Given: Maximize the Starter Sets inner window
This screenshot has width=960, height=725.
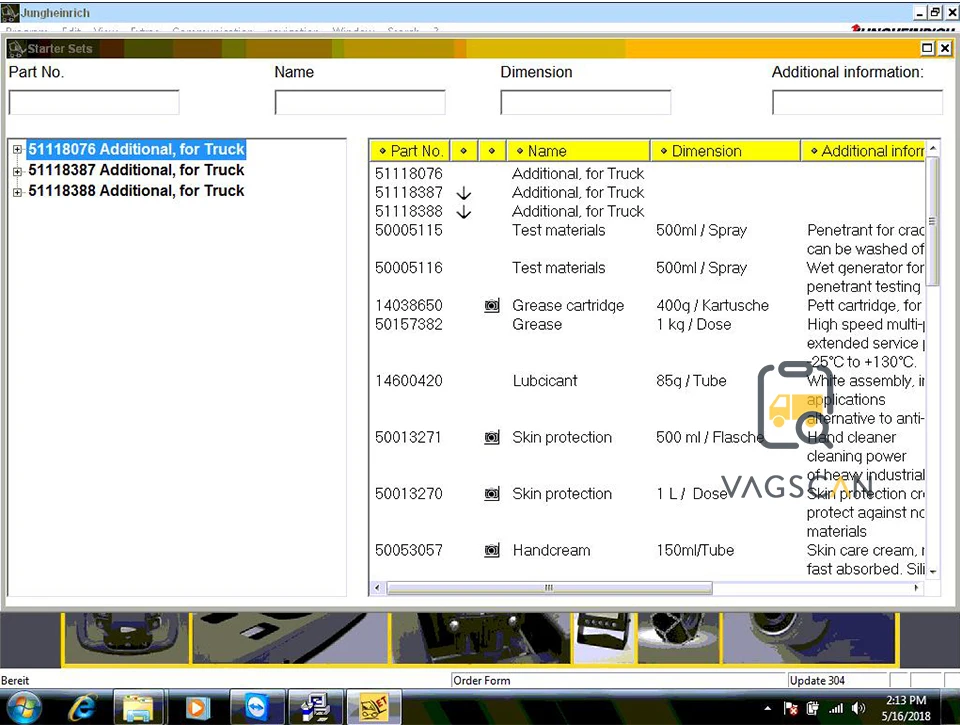Looking at the screenshot, I should pyautogui.click(x=928, y=48).
